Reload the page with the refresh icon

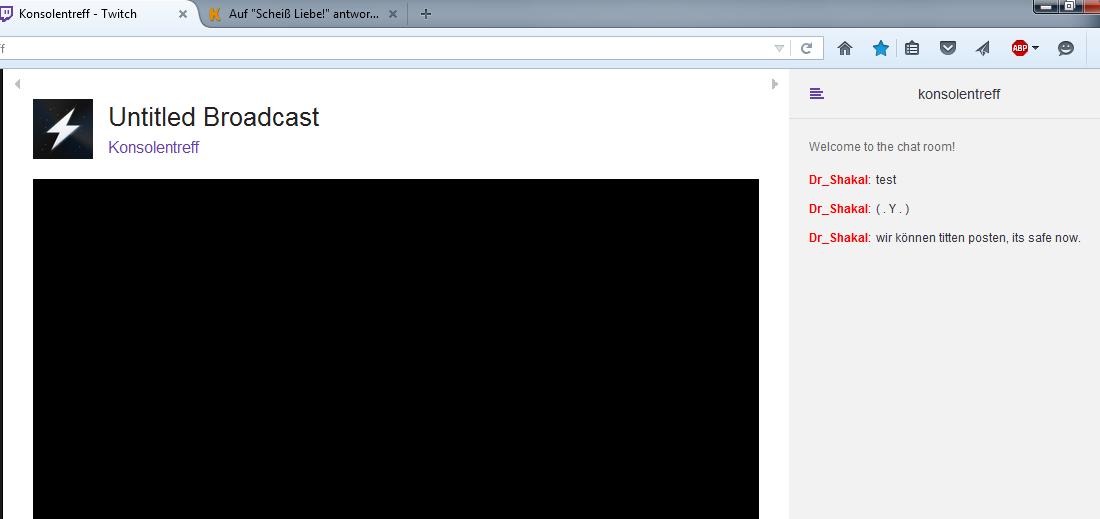(x=807, y=48)
